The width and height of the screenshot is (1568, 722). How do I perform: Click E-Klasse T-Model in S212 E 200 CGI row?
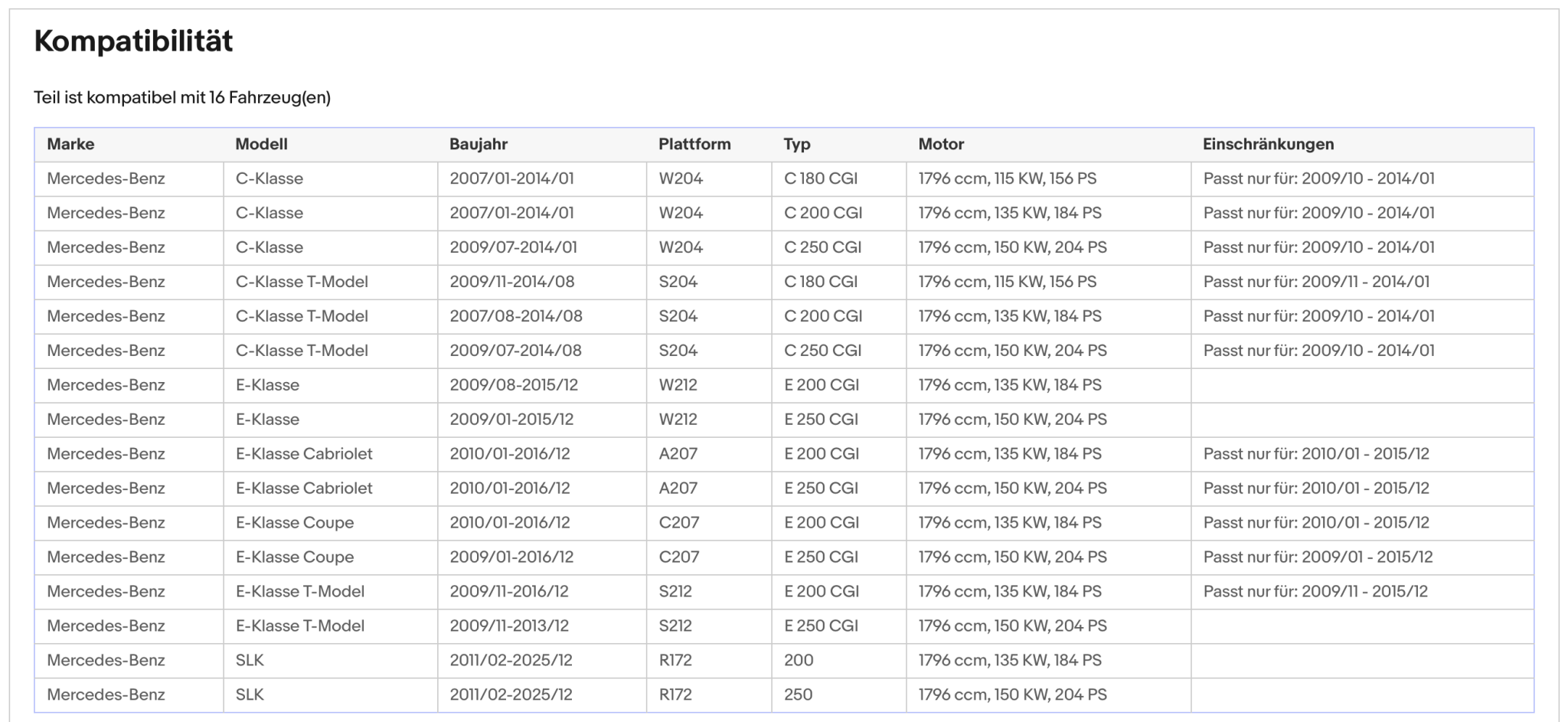point(300,592)
